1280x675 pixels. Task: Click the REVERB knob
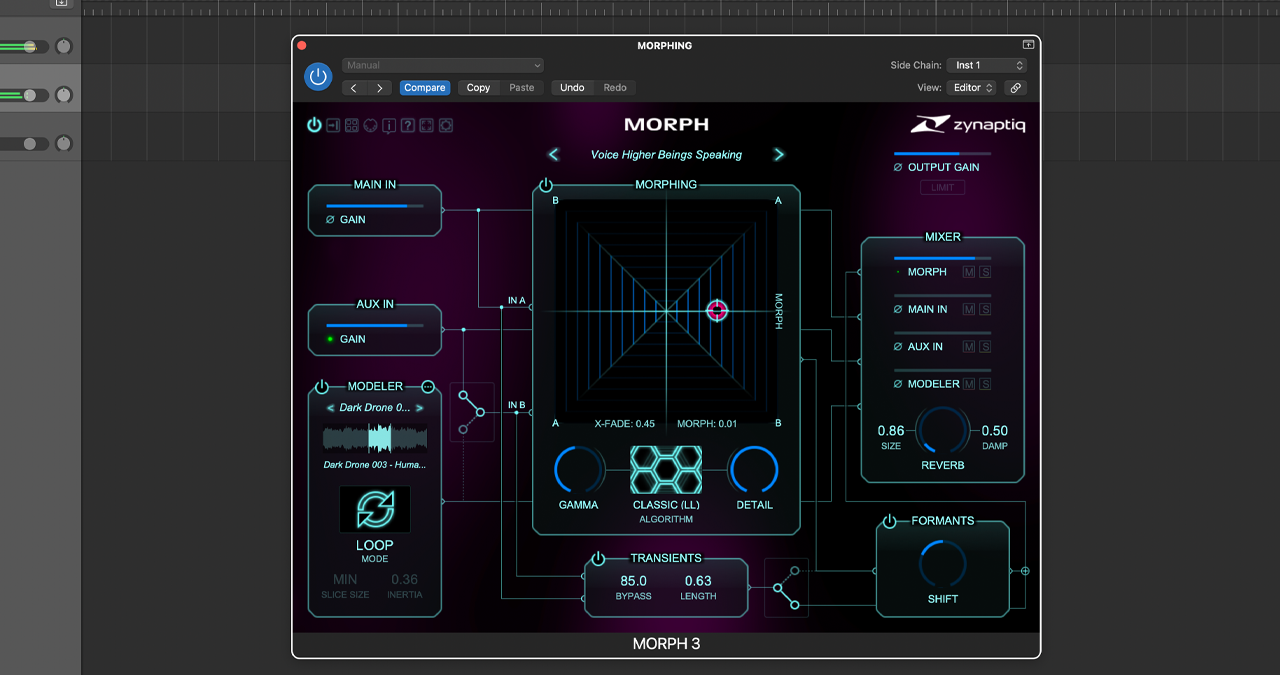tap(943, 432)
